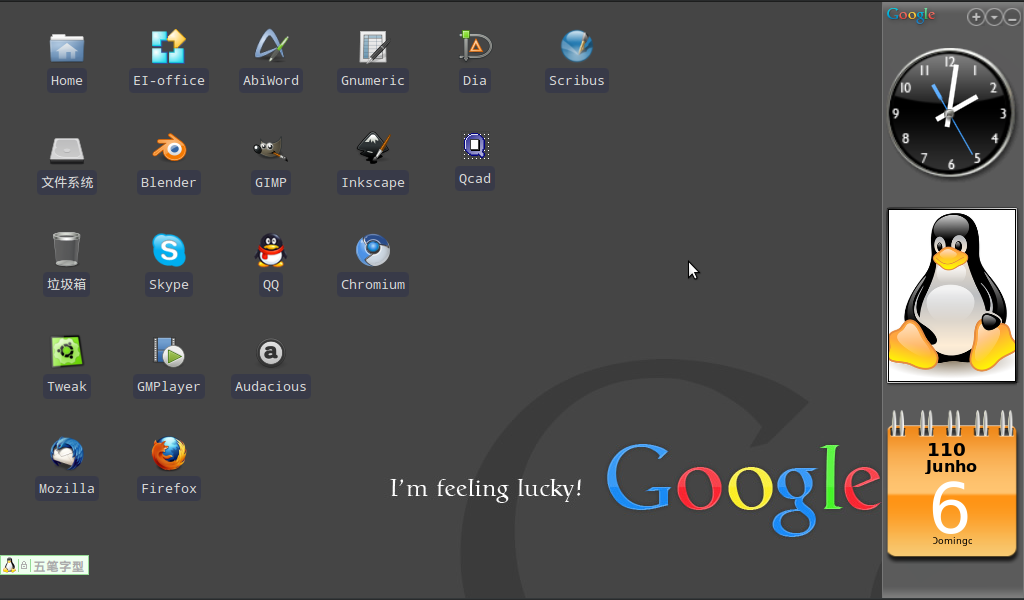Click the GMPlayer label text
Screen dimensions: 1024x600
168,387
